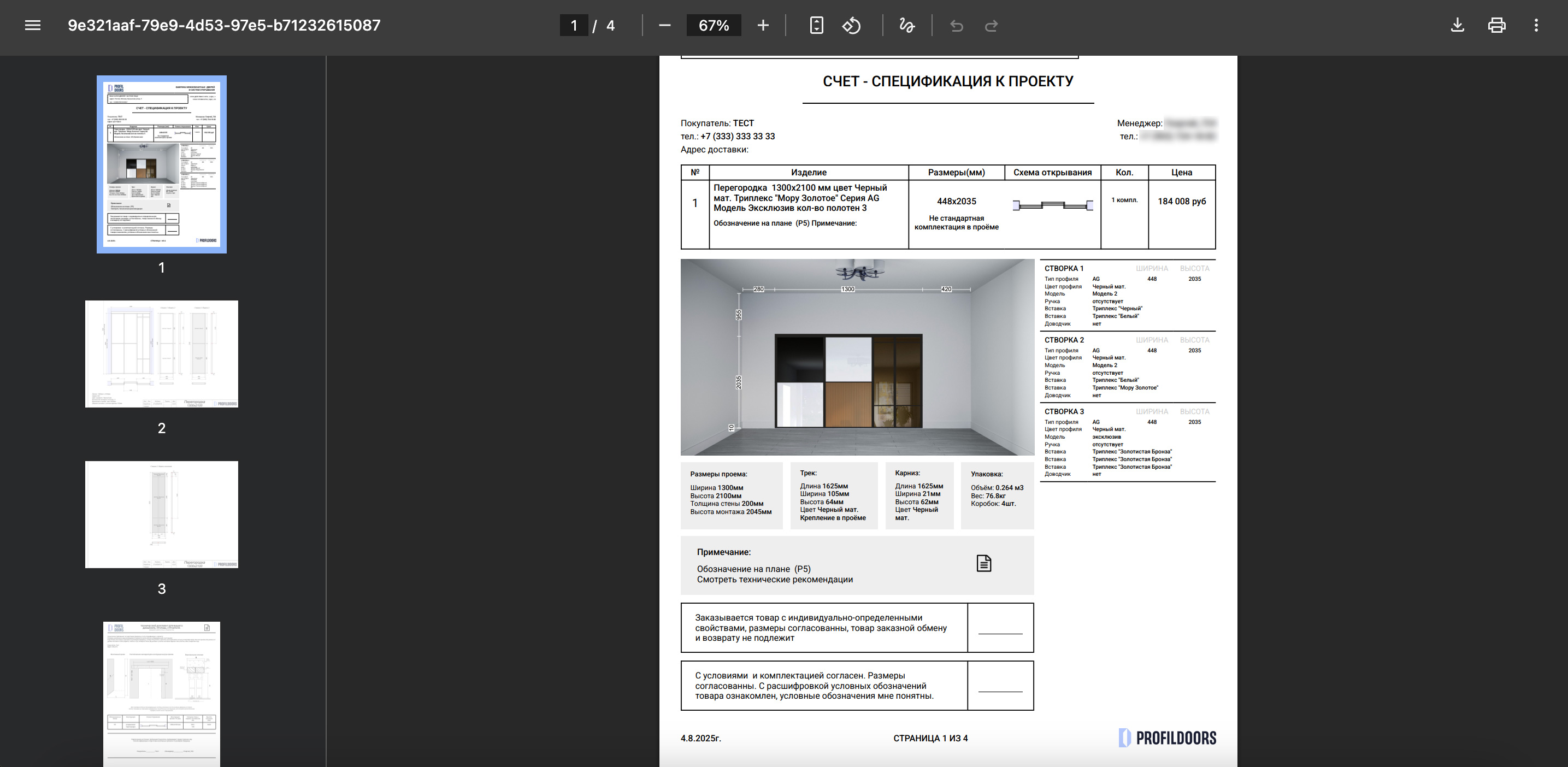Screen dimensions: 1568x767
Task: Click the document icon in Примечание box
Action: point(985,563)
